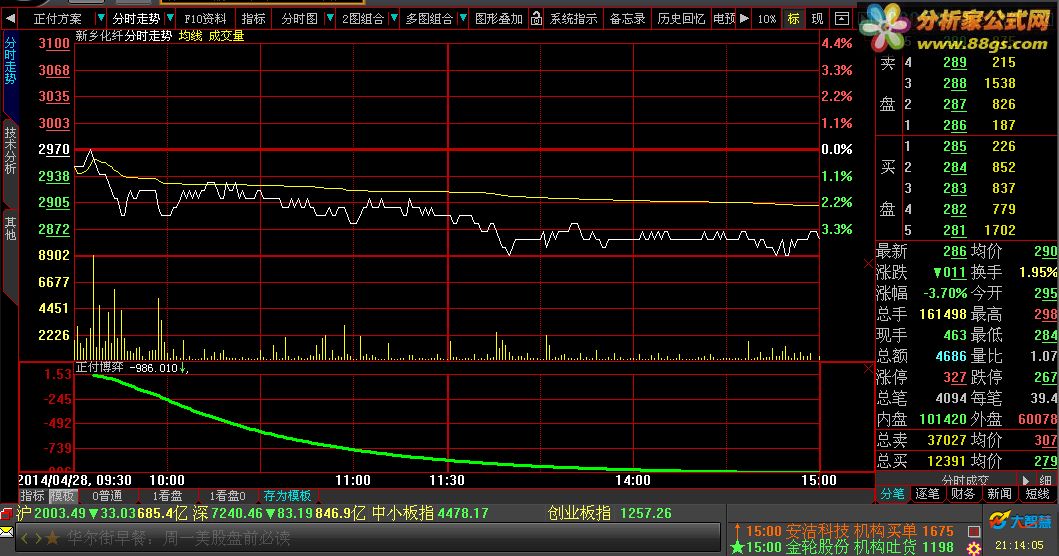Screen dimensions: 1059x556
Task: Click the 电预 toolbar item
Action: click(723, 18)
